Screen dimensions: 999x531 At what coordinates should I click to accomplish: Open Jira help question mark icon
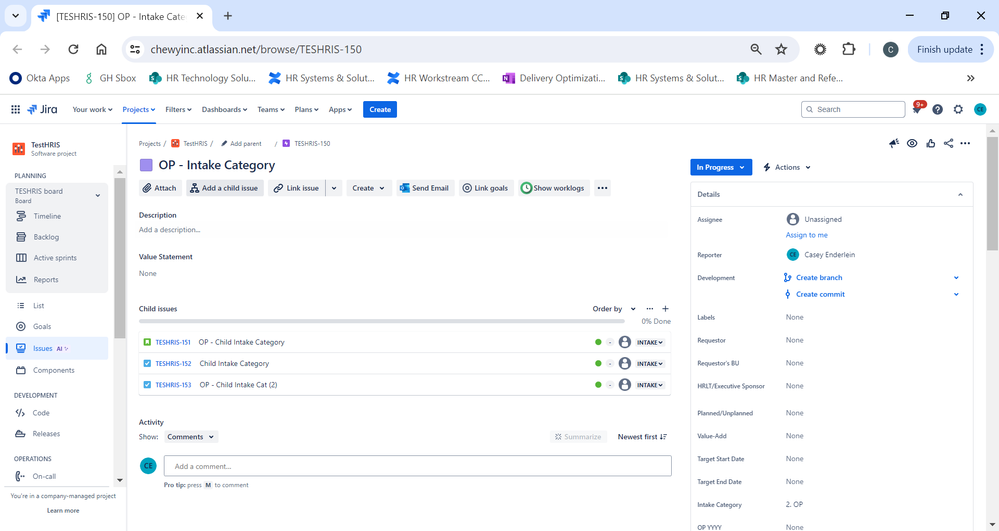click(x=937, y=110)
